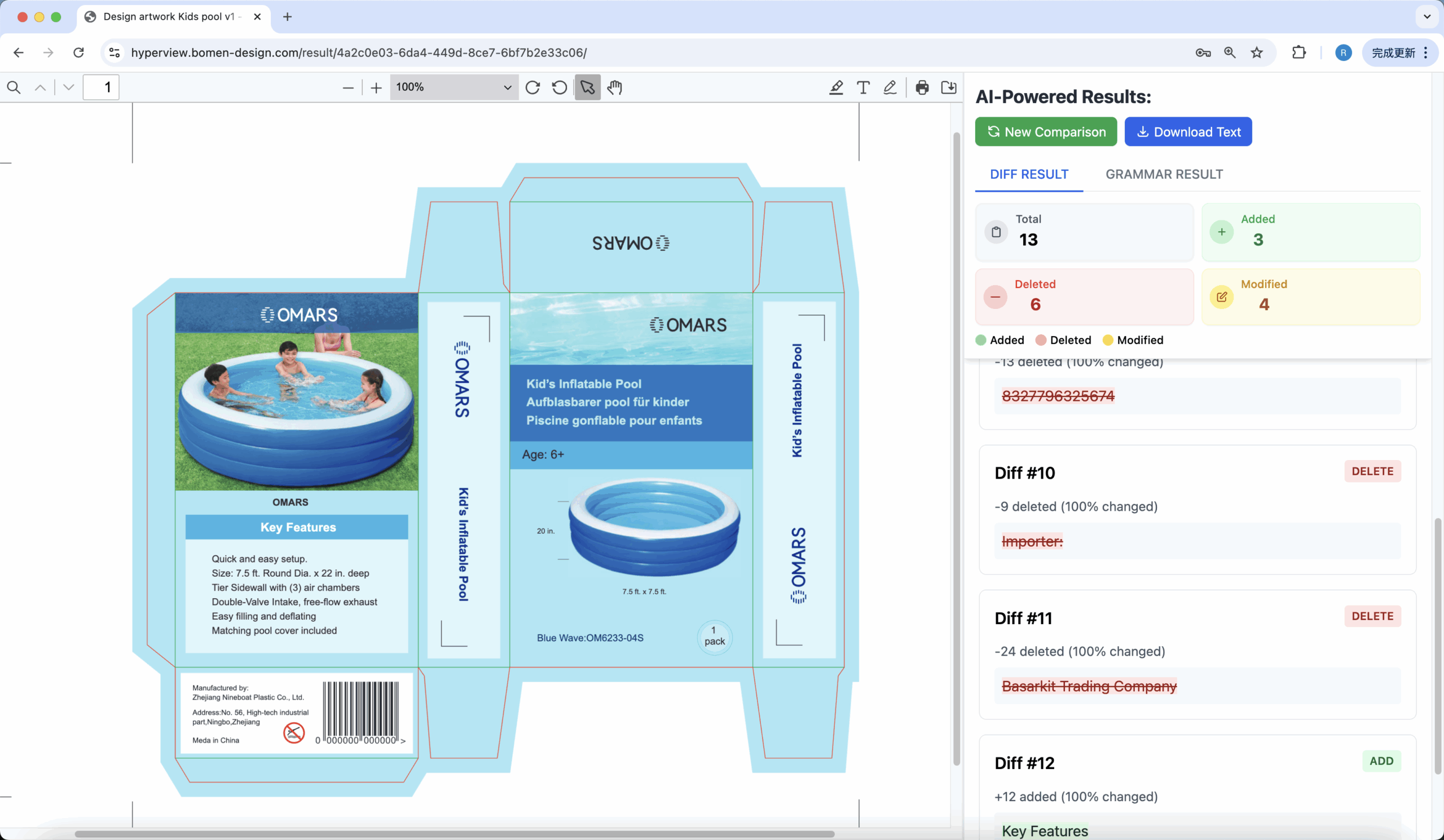
Task: Activate the hand pan tool
Action: click(614, 87)
